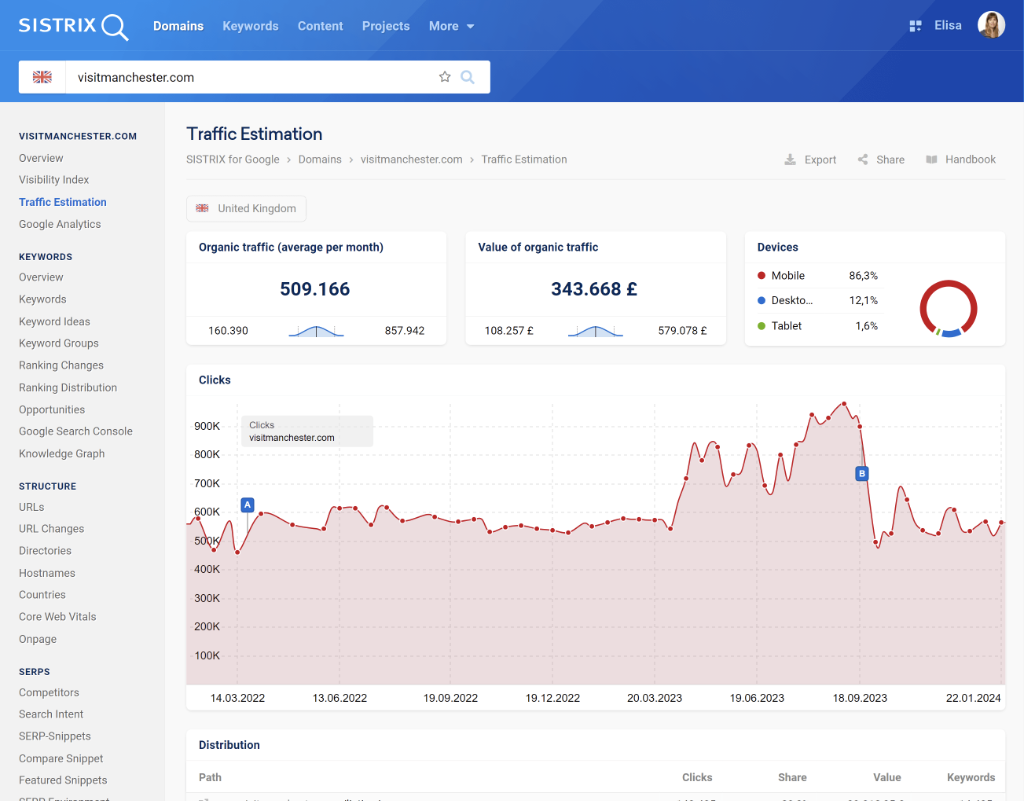This screenshot has height=801, width=1024.
Task: Click the Export button label
Action: click(x=820, y=159)
